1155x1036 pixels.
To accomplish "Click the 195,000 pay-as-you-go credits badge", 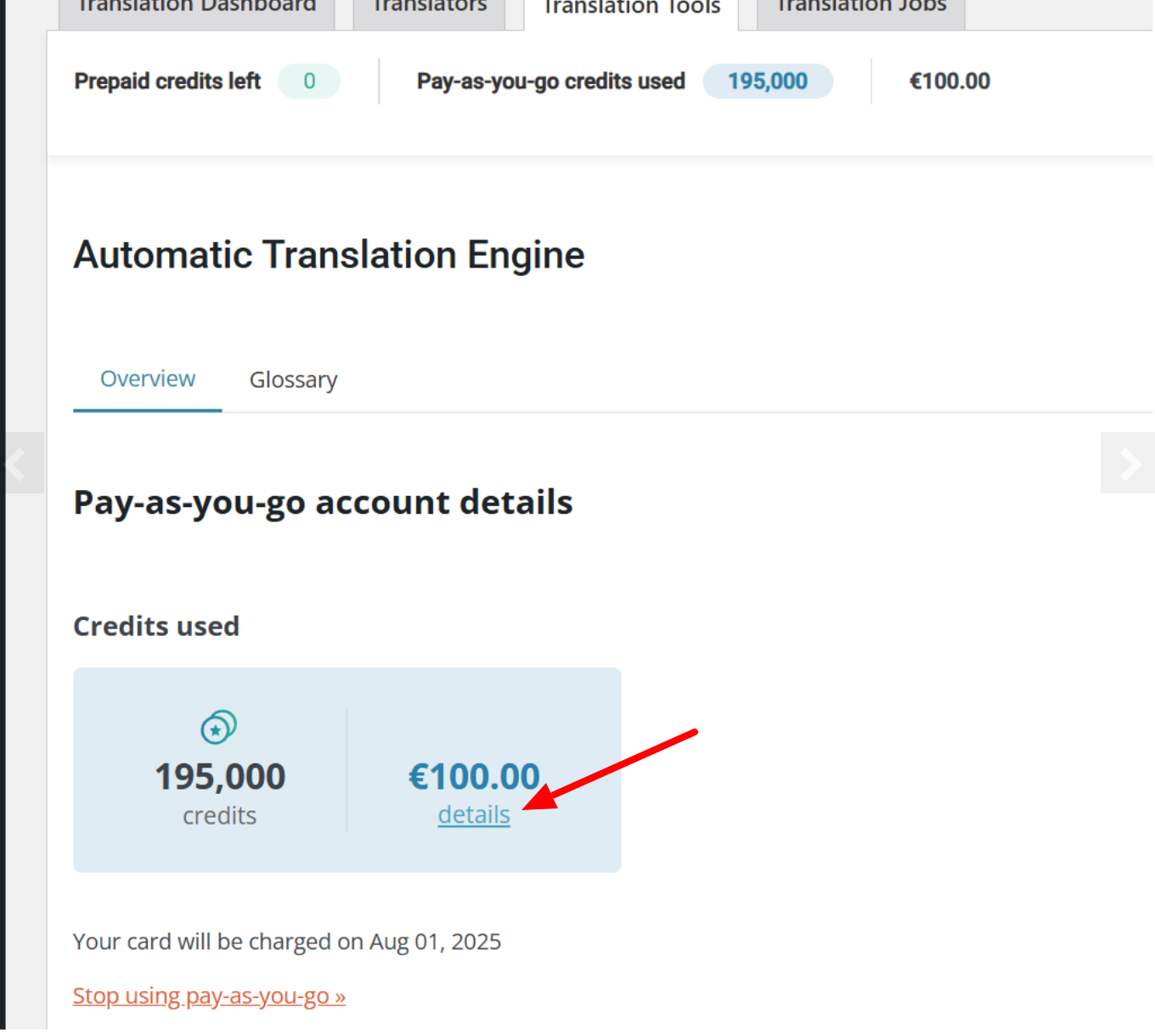I will pos(768,82).
